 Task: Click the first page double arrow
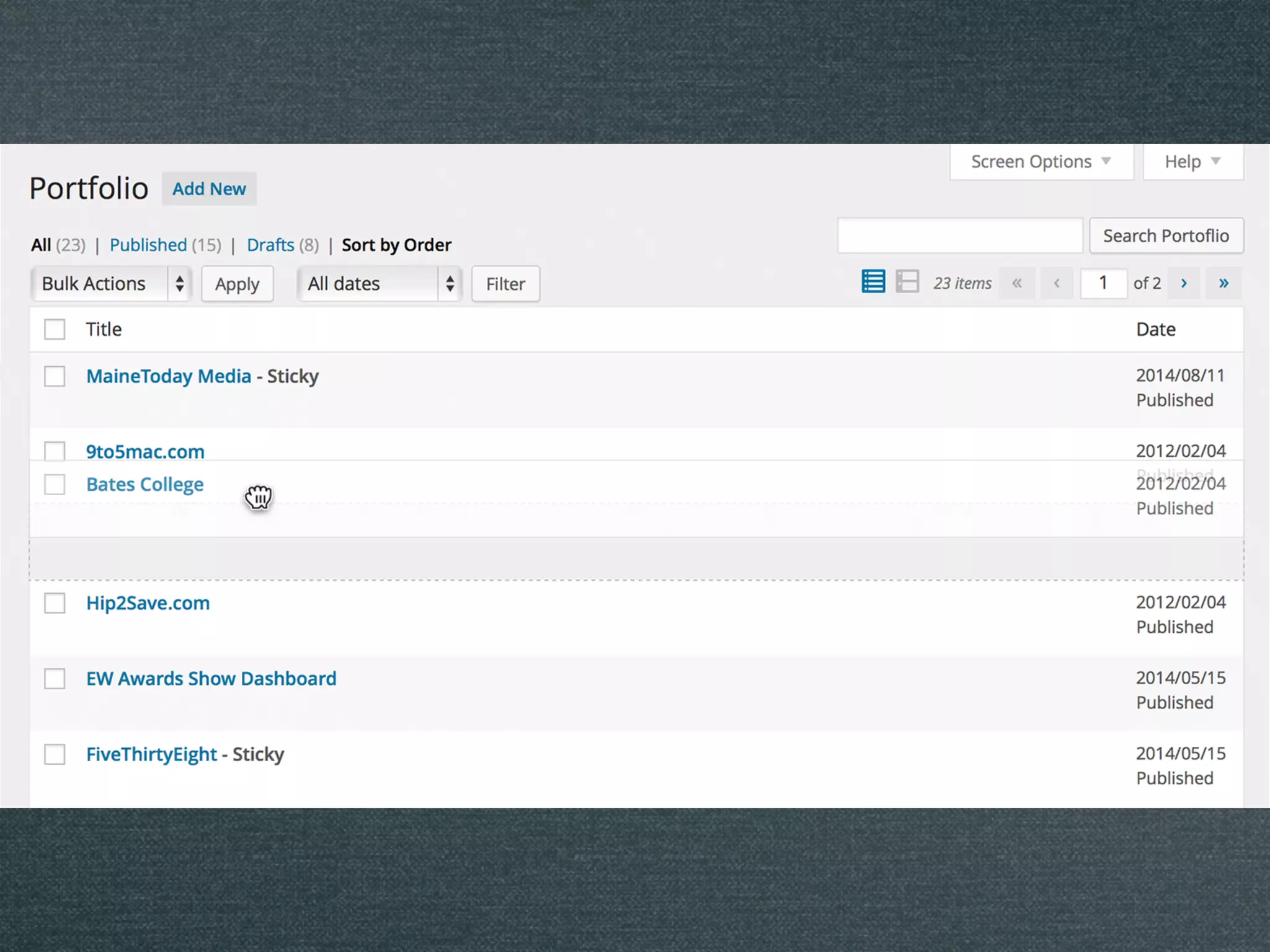coord(1017,283)
